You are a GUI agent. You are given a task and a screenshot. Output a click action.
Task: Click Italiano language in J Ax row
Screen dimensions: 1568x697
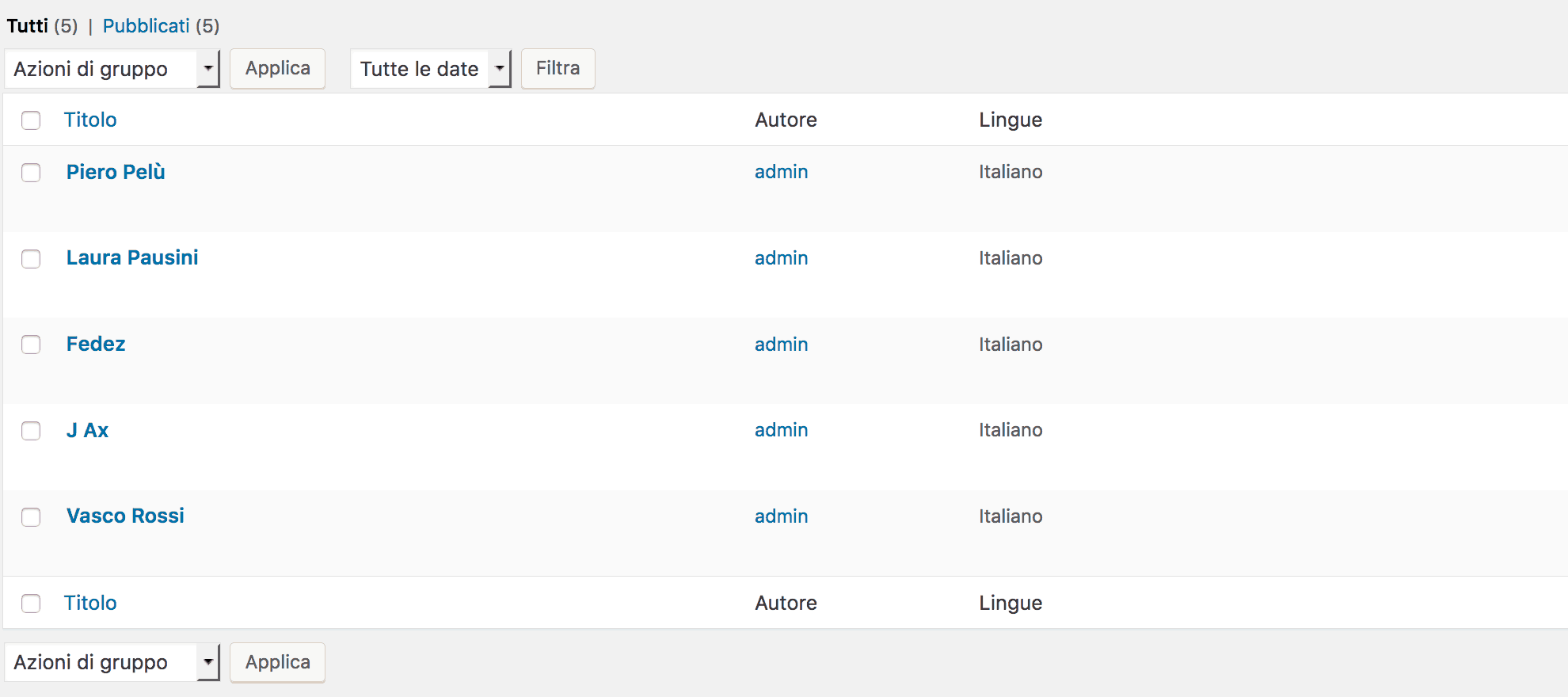(x=1010, y=430)
